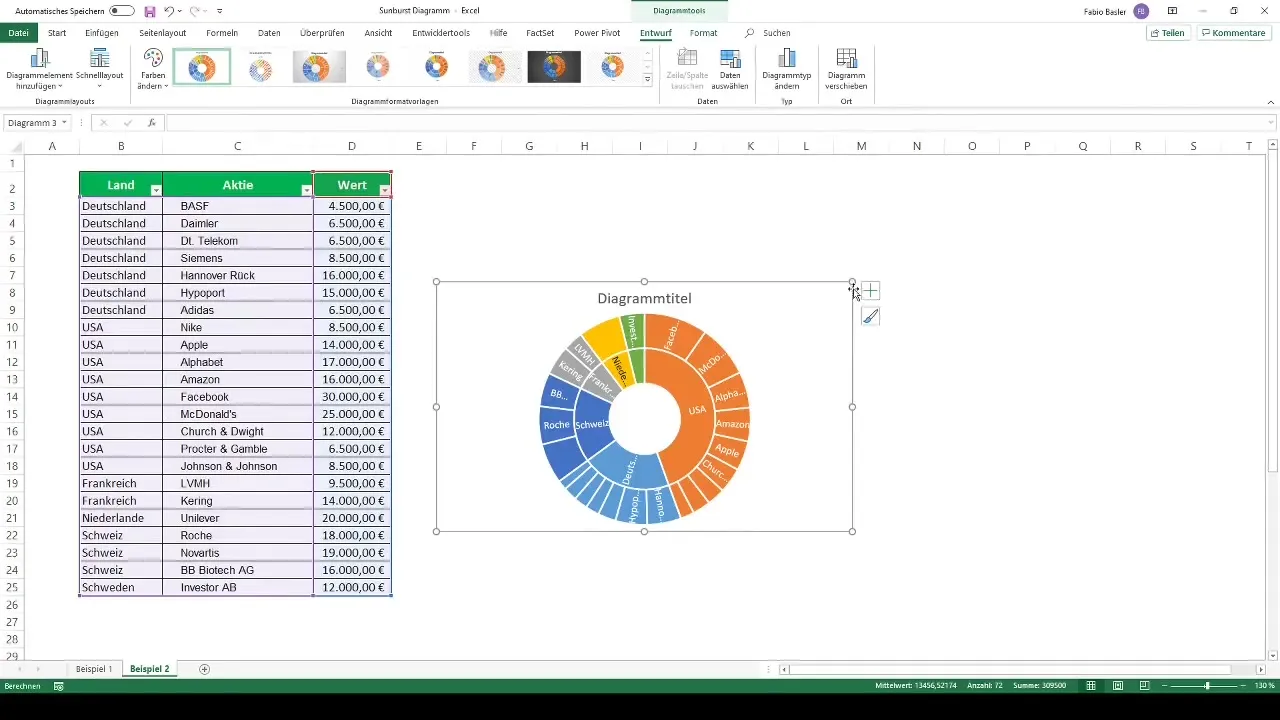Click the formula bar confirm checkmark

[127, 123]
